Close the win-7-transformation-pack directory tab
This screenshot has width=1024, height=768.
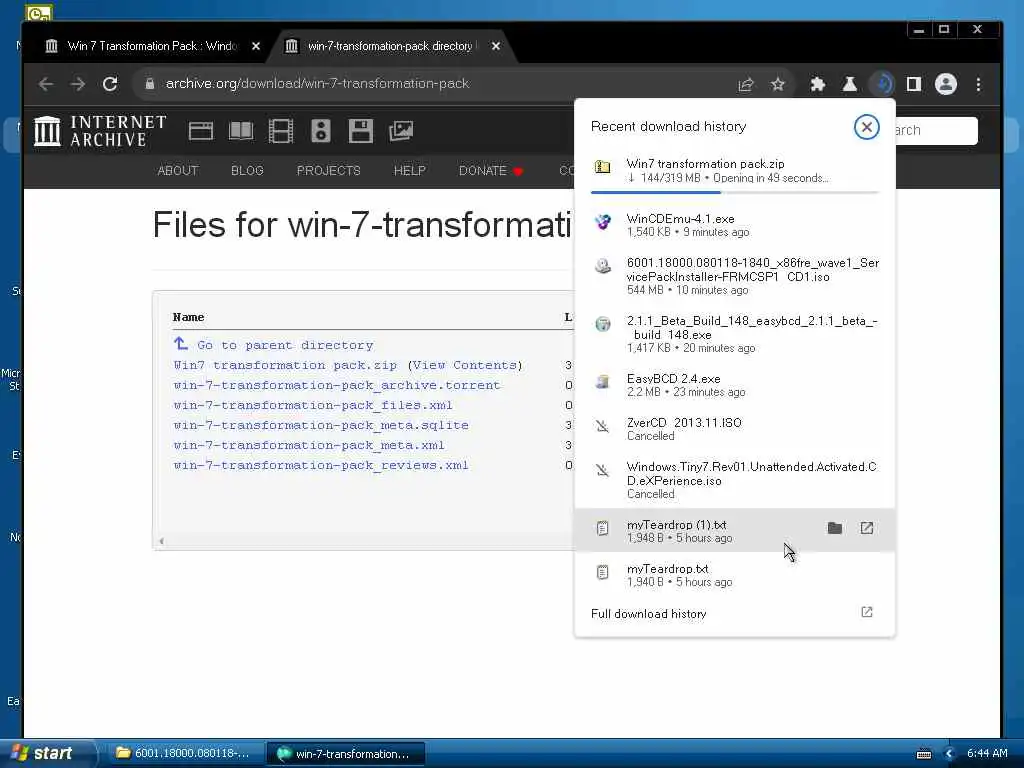pyautogui.click(x=496, y=46)
